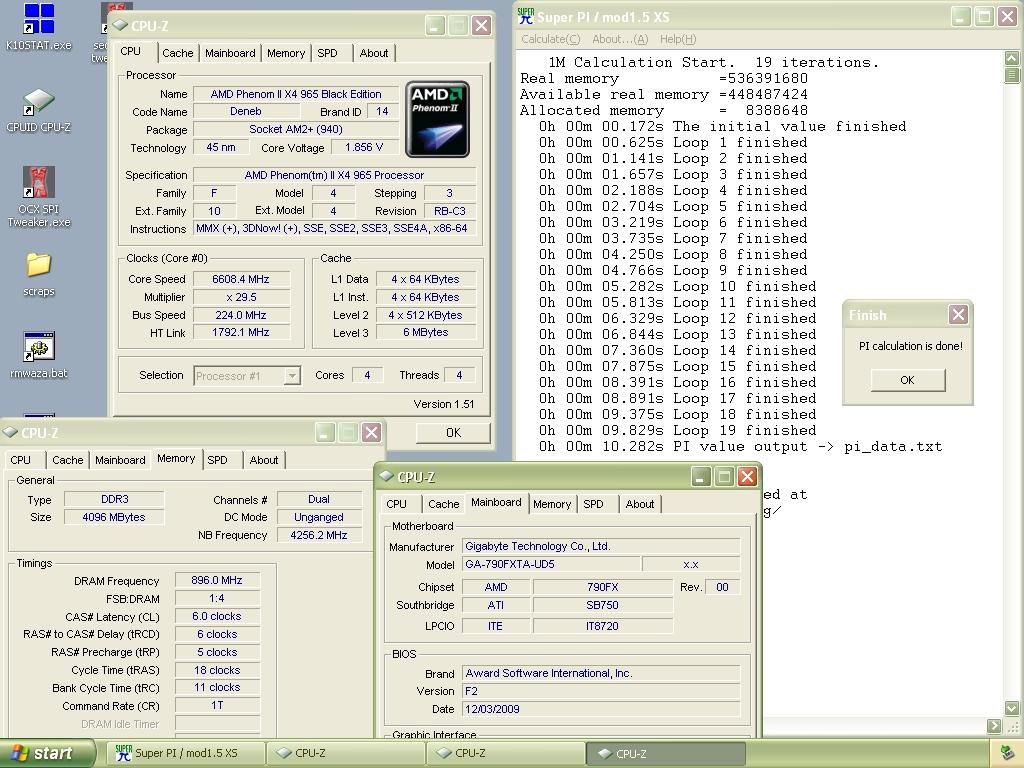Select About tab in Mainboard CPU-Z window
Image resolution: width=1024 pixels, height=768 pixels.
[x=639, y=504]
